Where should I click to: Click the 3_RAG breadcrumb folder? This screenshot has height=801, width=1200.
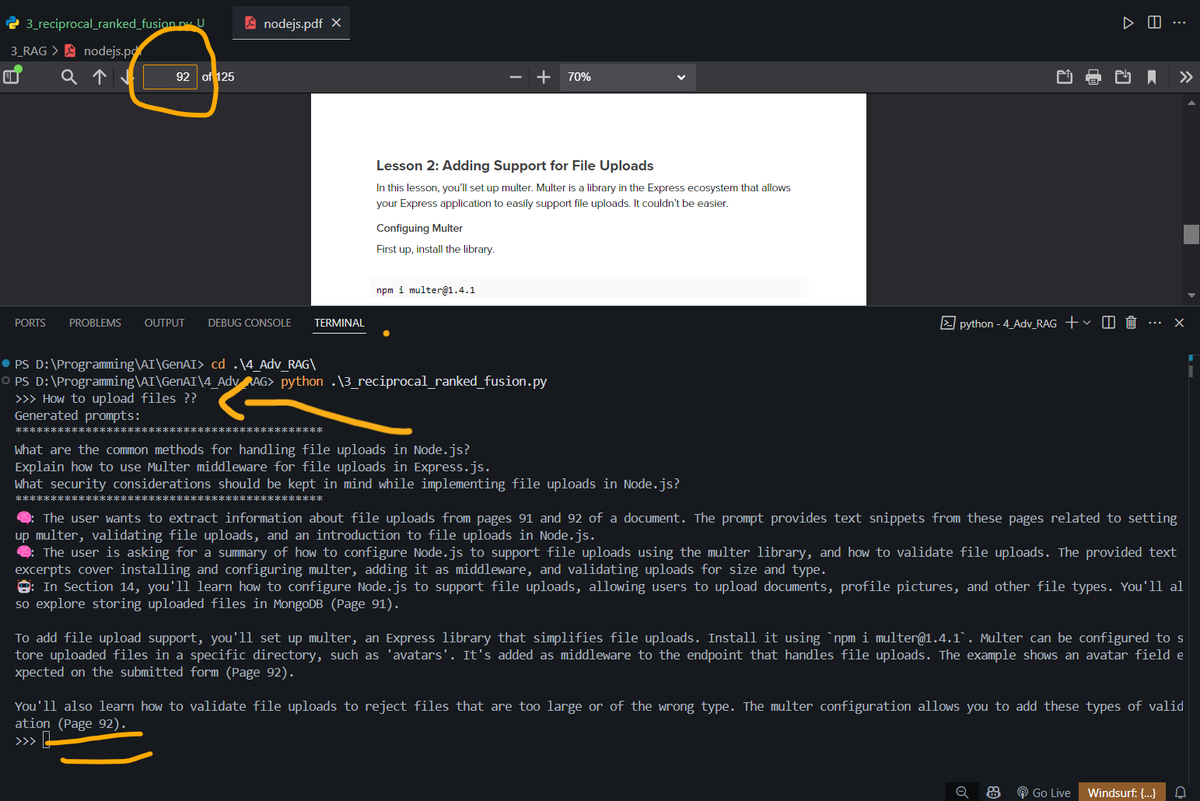coord(28,50)
